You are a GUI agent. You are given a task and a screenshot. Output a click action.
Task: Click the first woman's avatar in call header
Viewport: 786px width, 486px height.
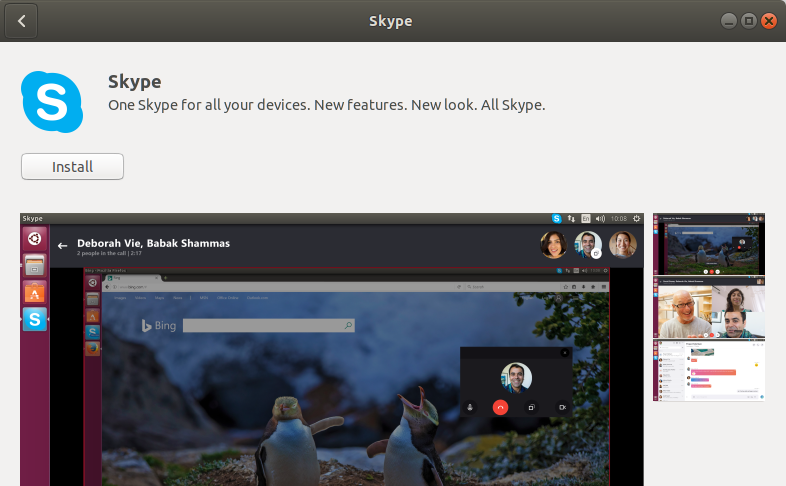553,245
